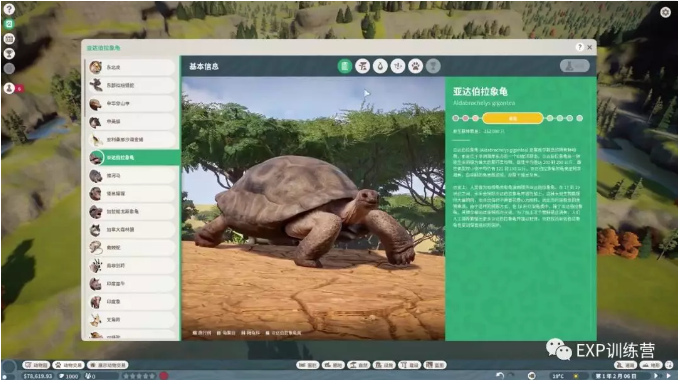Click the 19°C temperature readout
This screenshot has width=678, height=380.
pyautogui.click(x=558, y=376)
